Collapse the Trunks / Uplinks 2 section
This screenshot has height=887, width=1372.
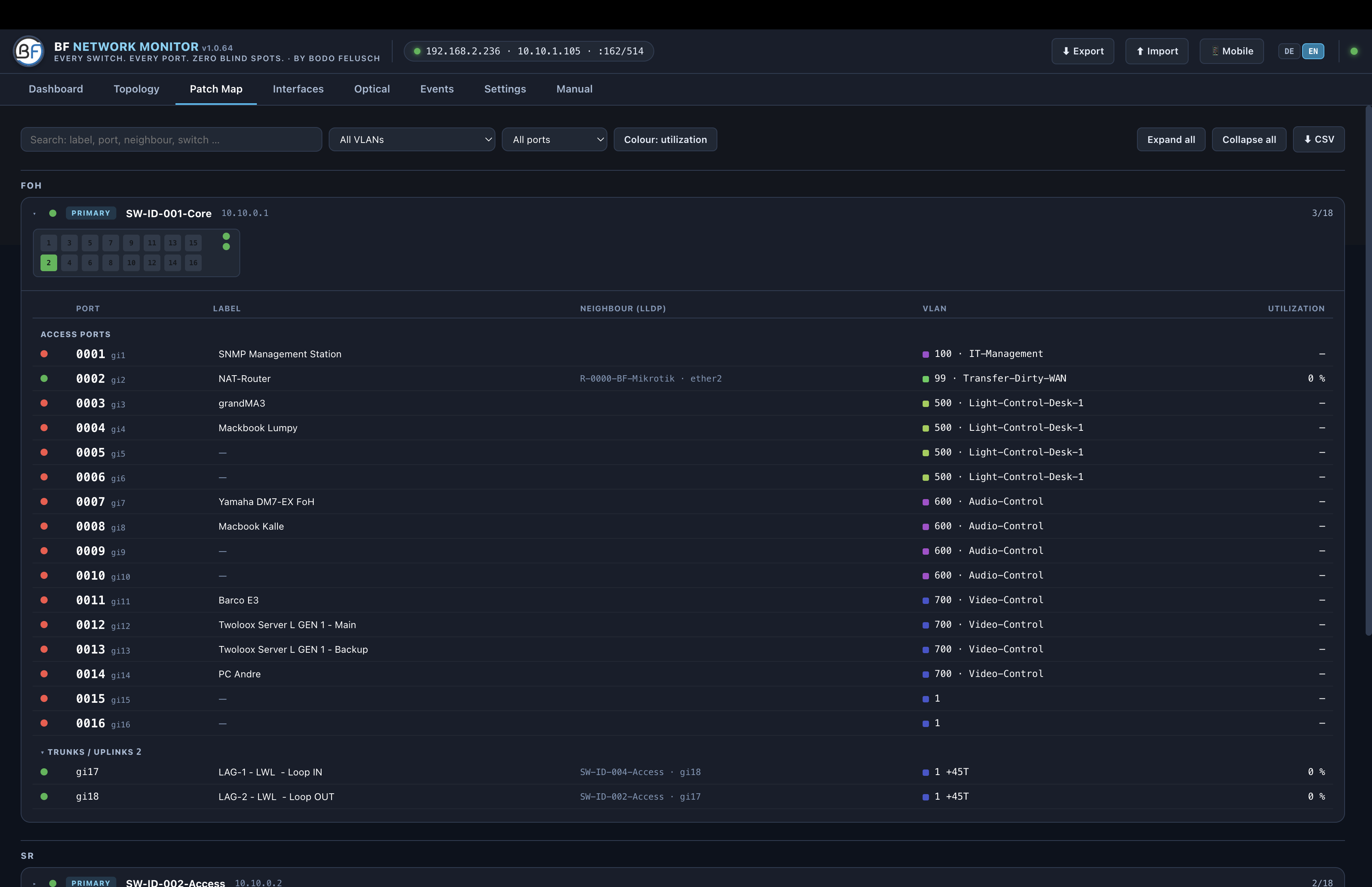click(x=91, y=752)
